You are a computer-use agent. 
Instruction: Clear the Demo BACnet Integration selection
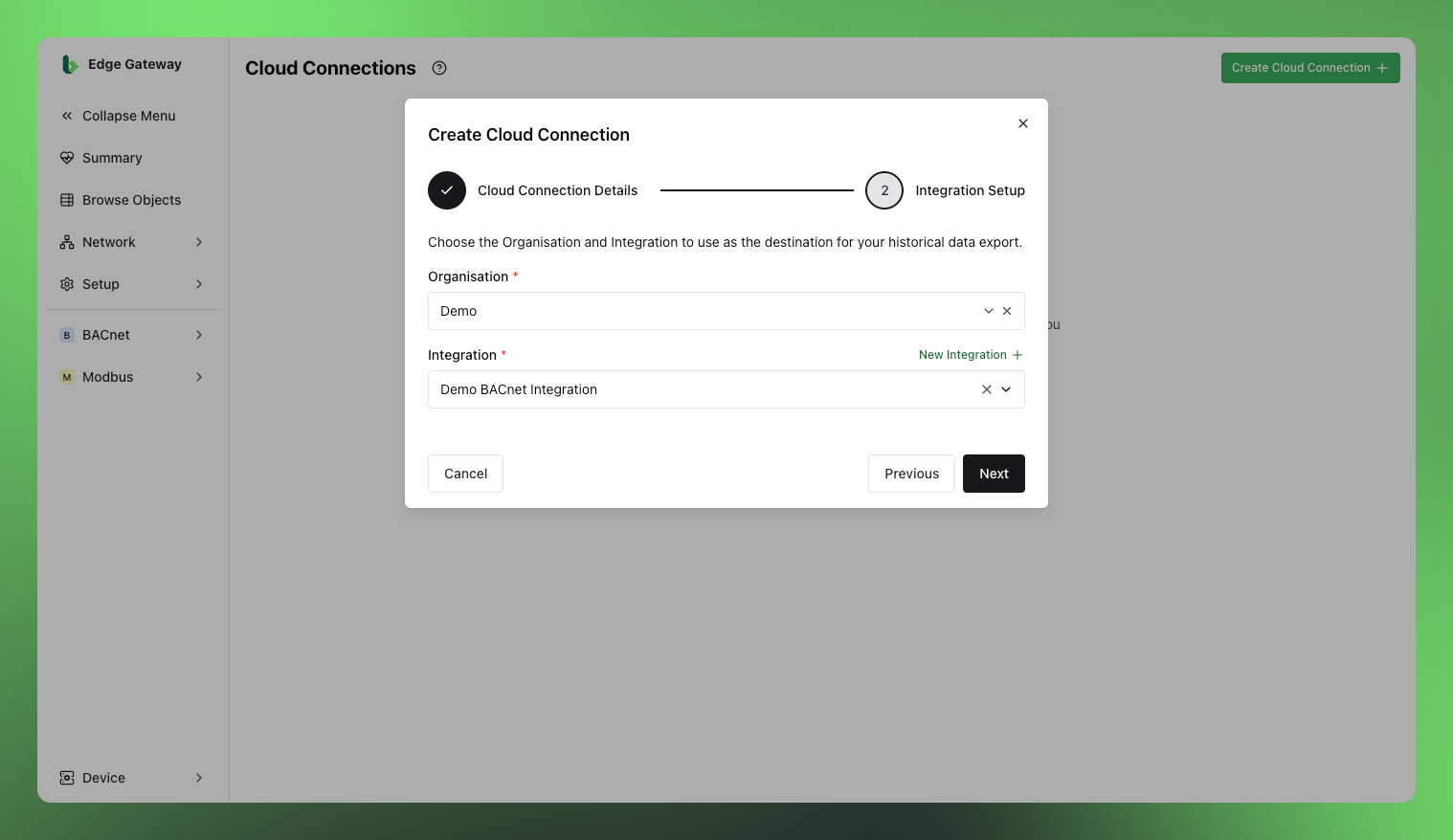tap(987, 389)
